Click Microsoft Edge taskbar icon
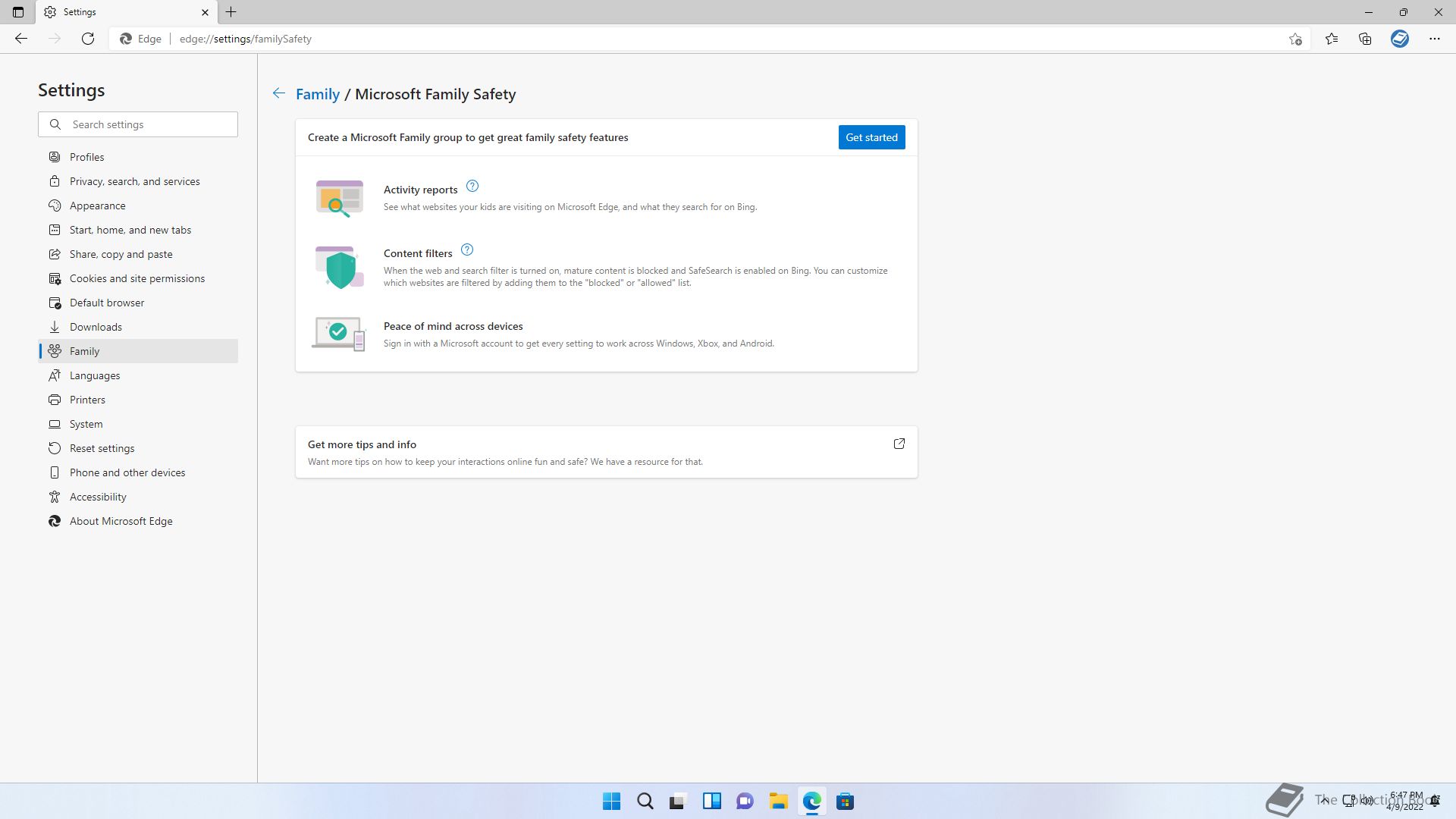Viewport: 1456px width, 819px height. [811, 801]
